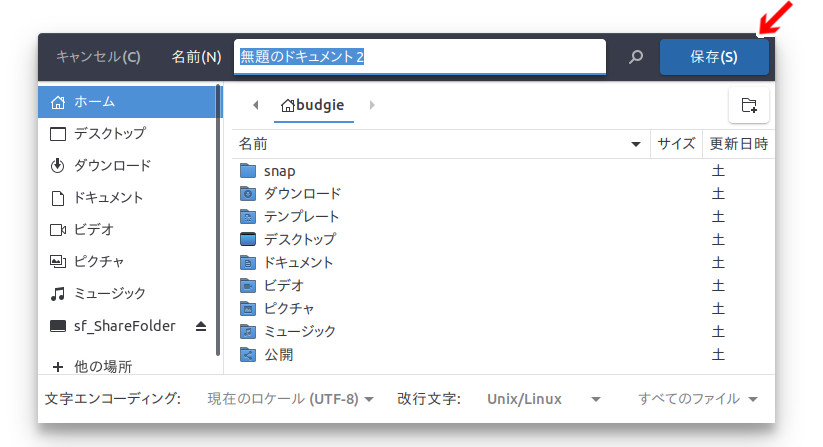This screenshot has height=447, width=823.
Task: Open the 改行文字 Unix/Linux dropdown
Action: (x=543, y=399)
